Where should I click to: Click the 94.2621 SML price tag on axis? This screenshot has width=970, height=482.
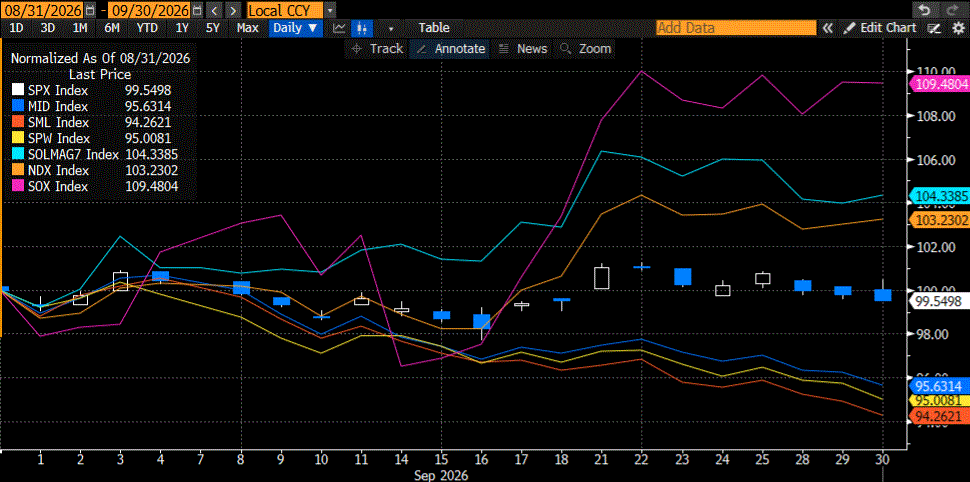938,415
